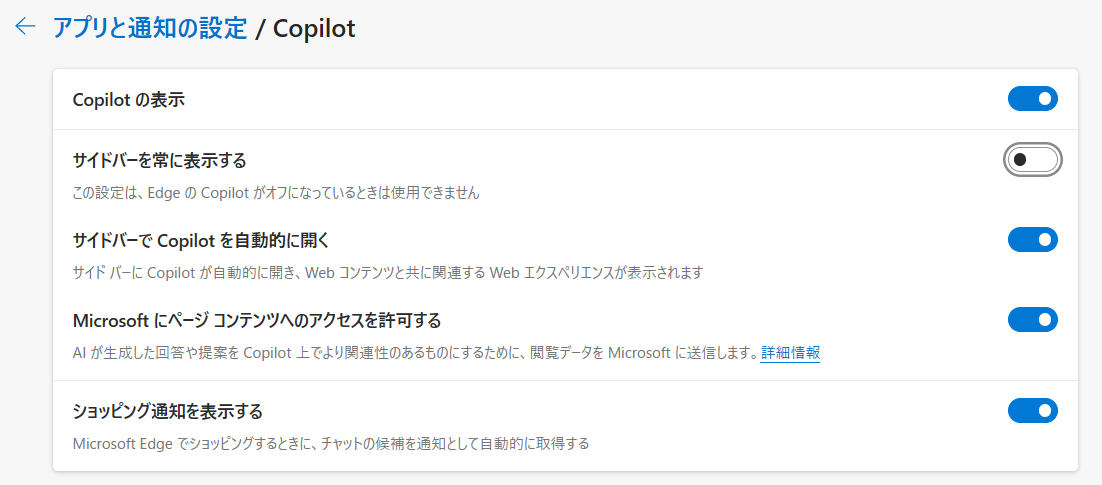The image size is (1102, 485).
Task: Click the slash separator in the breadcrumb
Action: click(x=260, y=28)
